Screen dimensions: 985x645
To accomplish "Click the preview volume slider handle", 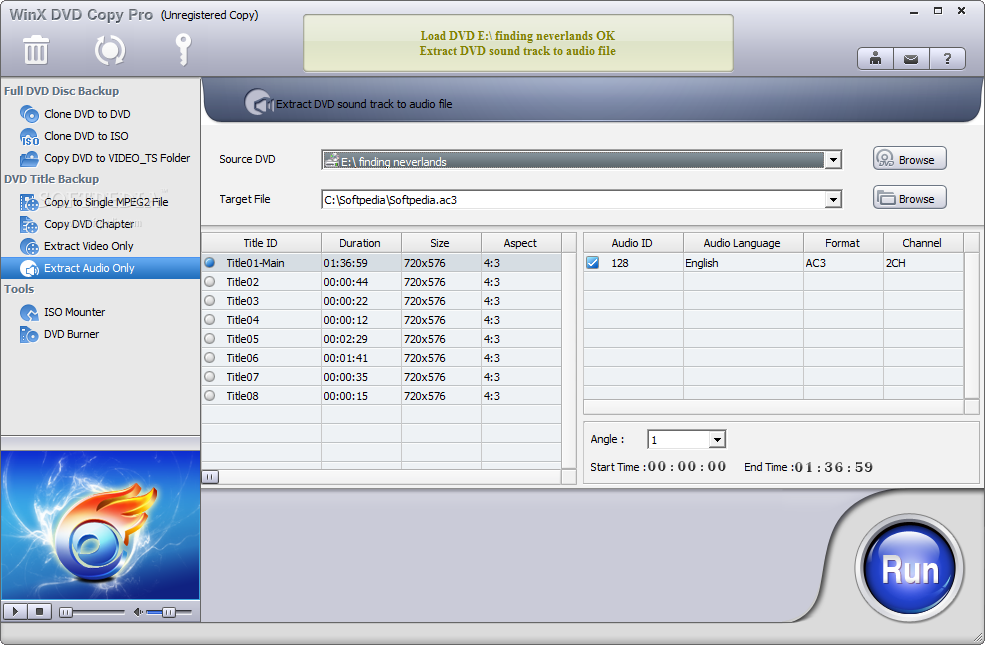I will pyautogui.click(x=168, y=612).
